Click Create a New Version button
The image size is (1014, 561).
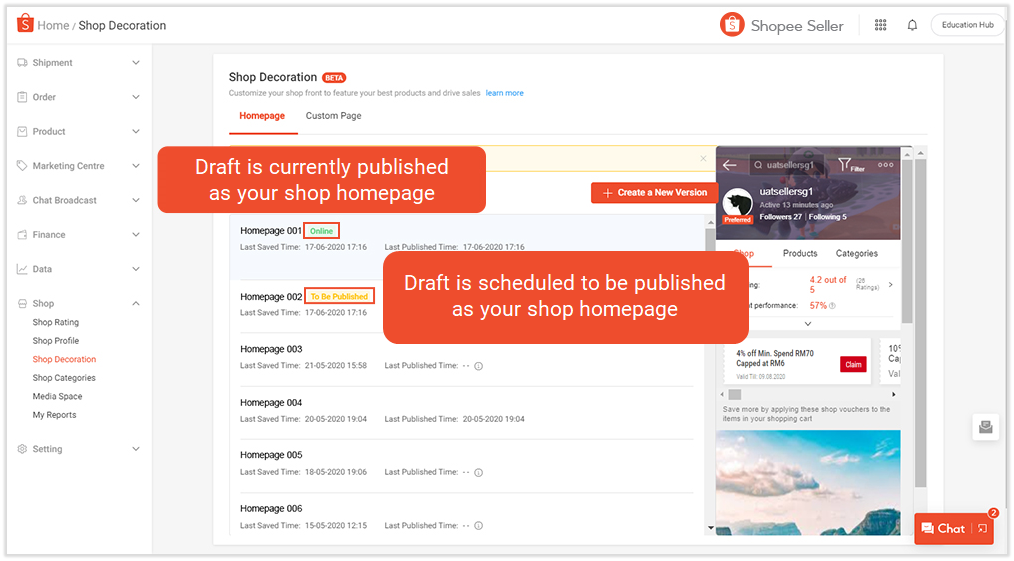pyautogui.click(x=654, y=193)
